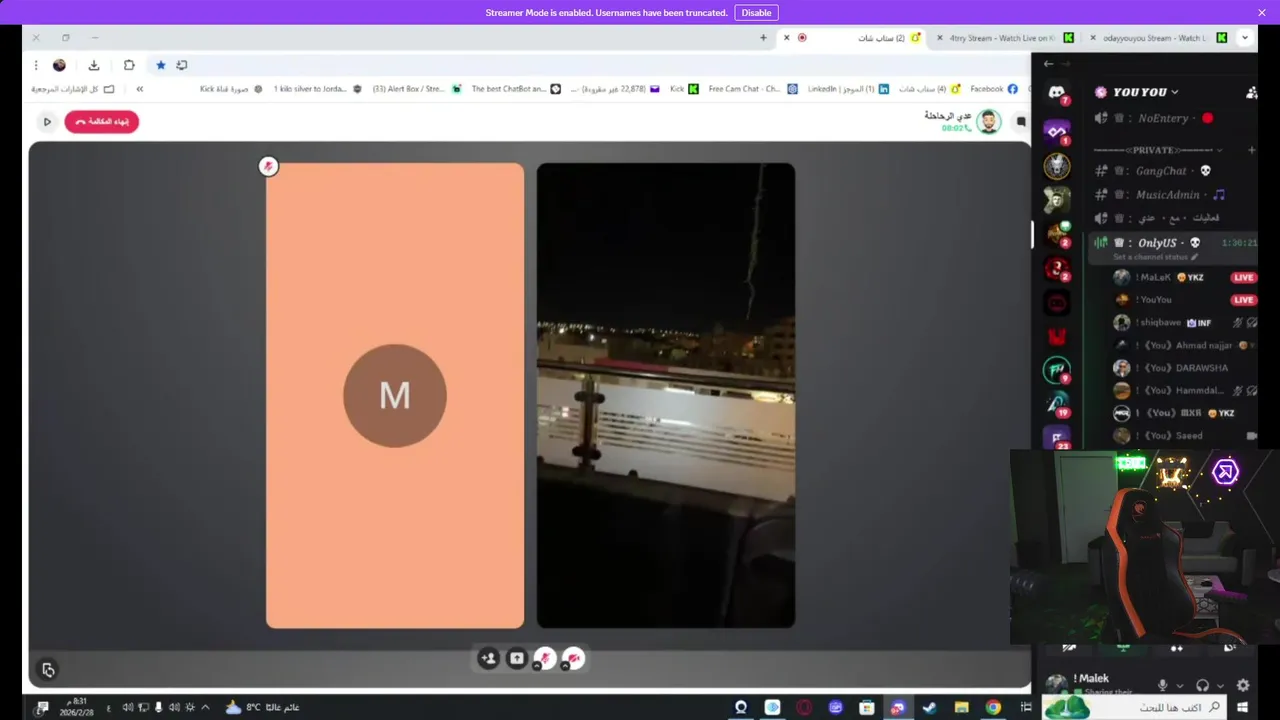Image resolution: width=1280 pixels, height=720 pixels.
Task: Open Steam from the taskbar
Action: click(x=930, y=708)
